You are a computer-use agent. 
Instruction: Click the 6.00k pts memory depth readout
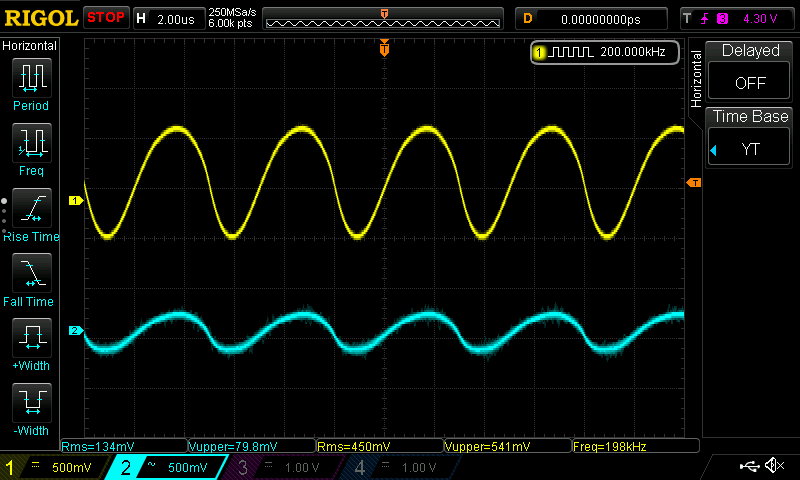(x=230, y=23)
